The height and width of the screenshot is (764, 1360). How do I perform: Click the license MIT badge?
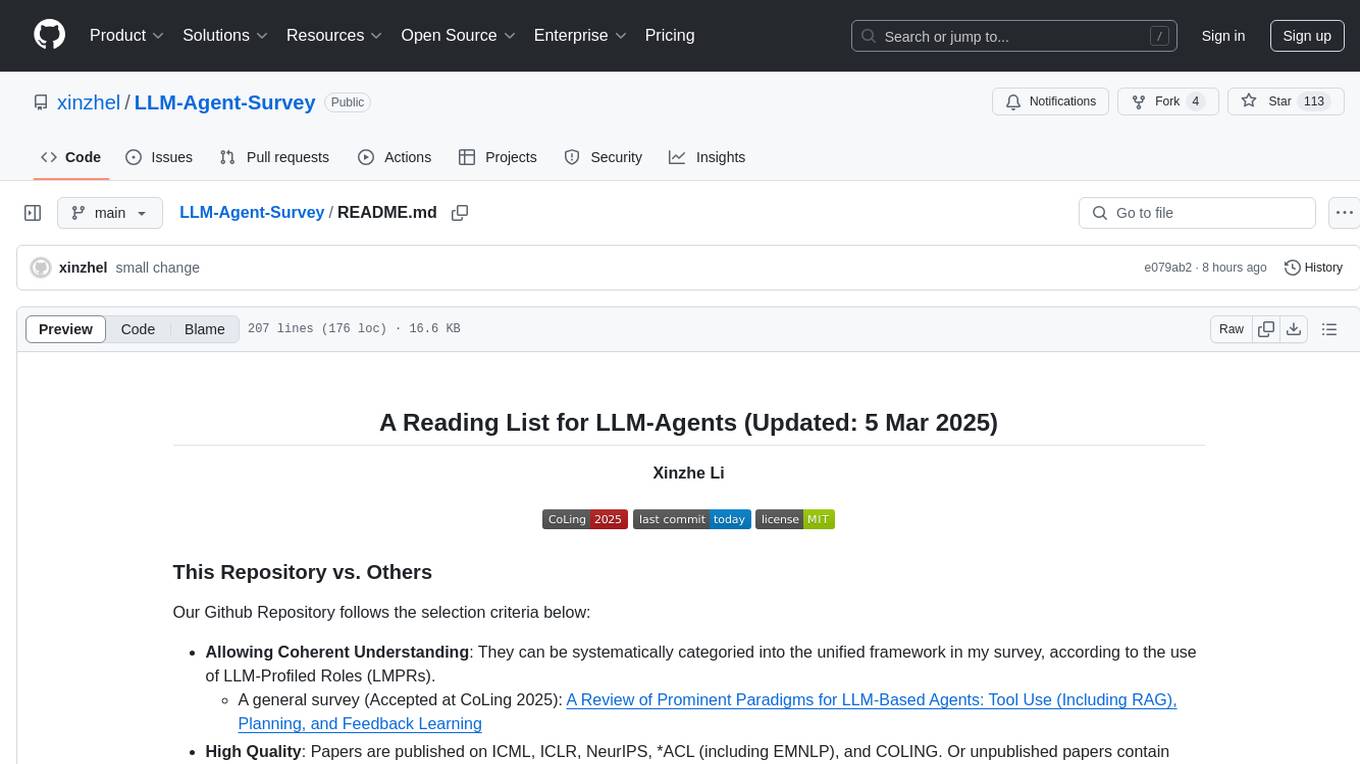[x=795, y=519]
